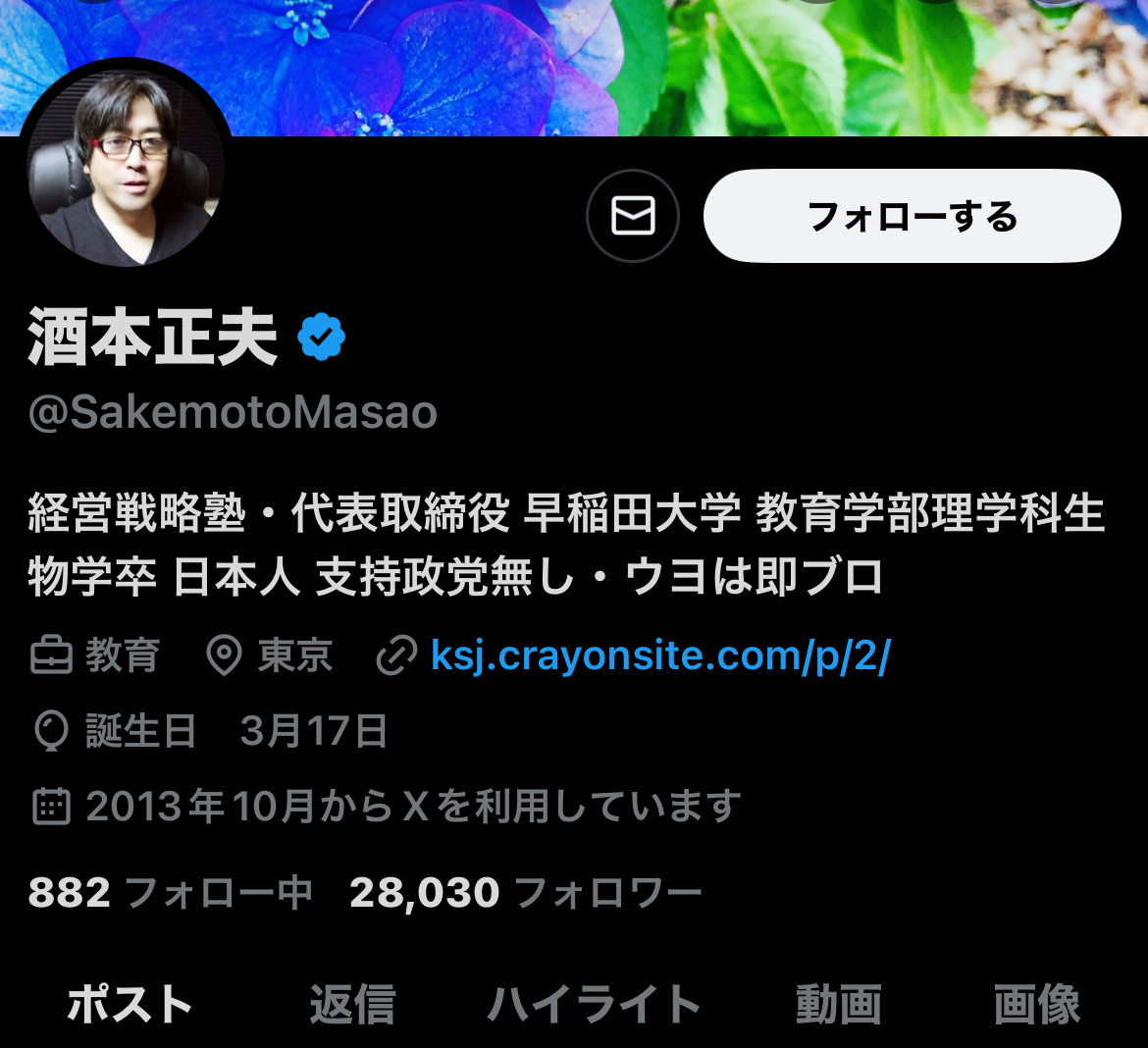The height and width of the screenshot is (1048, 1148).
Task: Click the location pin icon beside 東京
Action: click(224, 655)
